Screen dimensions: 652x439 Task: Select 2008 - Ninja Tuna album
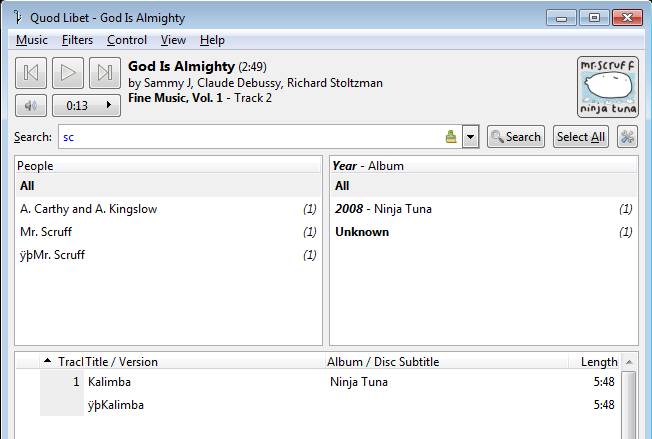[x=484, y=209]
